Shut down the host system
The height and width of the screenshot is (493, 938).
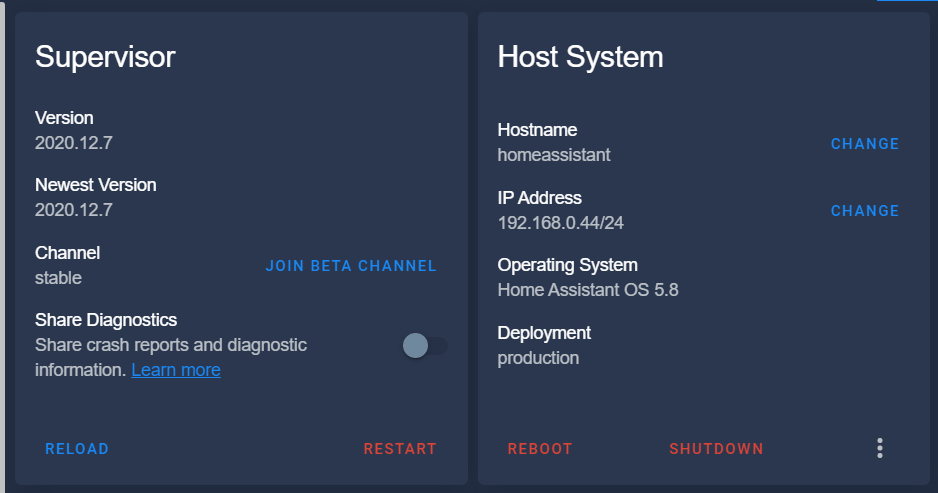click(x=716, y=449)
